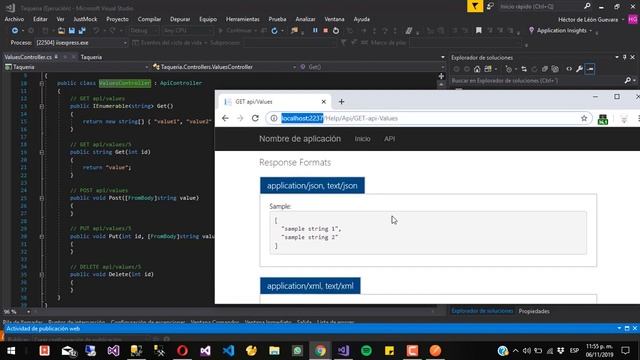640x360 pixels.
Task: Click the Open File folder icon
Action: pos(61,31)
